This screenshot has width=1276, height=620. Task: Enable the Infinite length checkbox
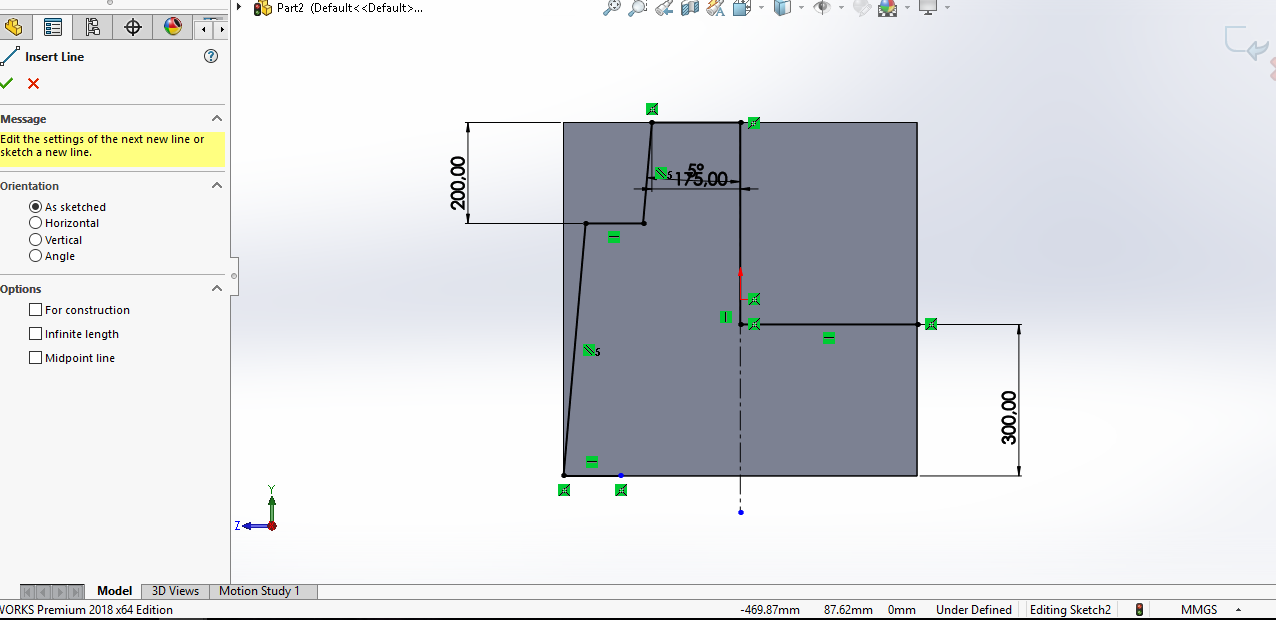pos(36,334)
